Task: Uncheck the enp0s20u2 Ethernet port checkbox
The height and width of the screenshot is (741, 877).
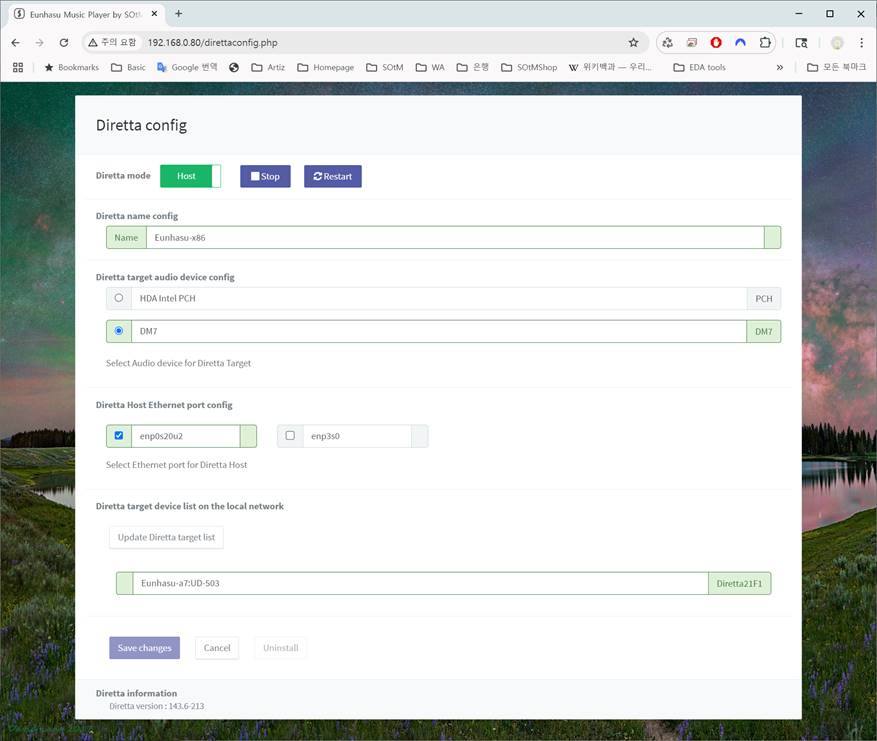Action: coord(119,436)
